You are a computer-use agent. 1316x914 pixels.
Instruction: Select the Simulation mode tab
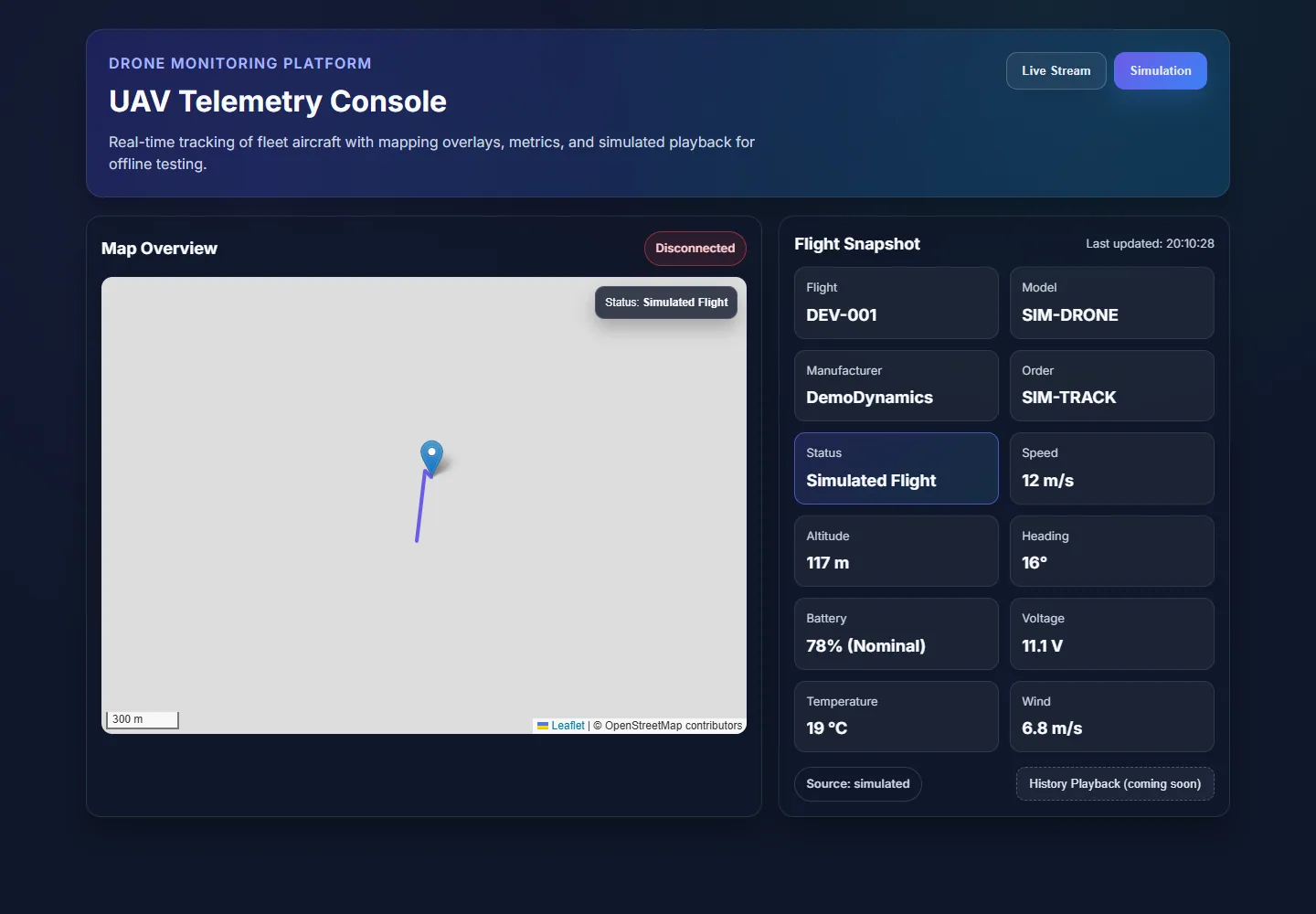[x=1161, y=71]
